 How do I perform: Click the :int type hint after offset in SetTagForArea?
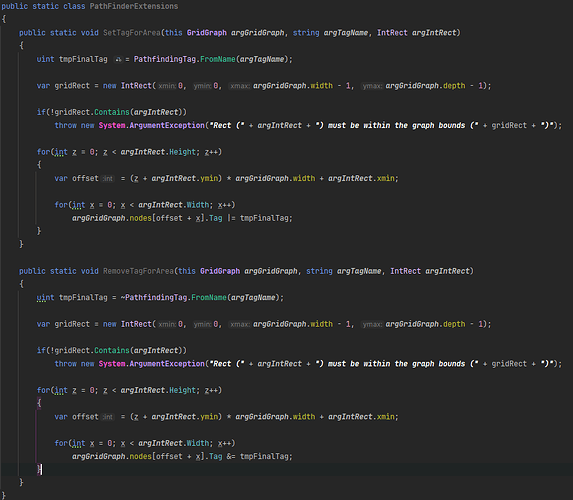[x=108, y=178]
